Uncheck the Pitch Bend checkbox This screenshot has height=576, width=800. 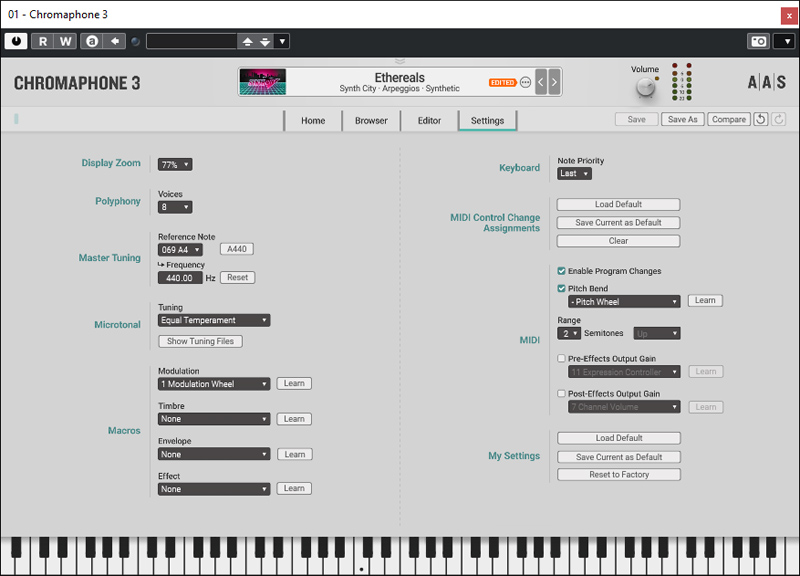[x=562, y=288]
